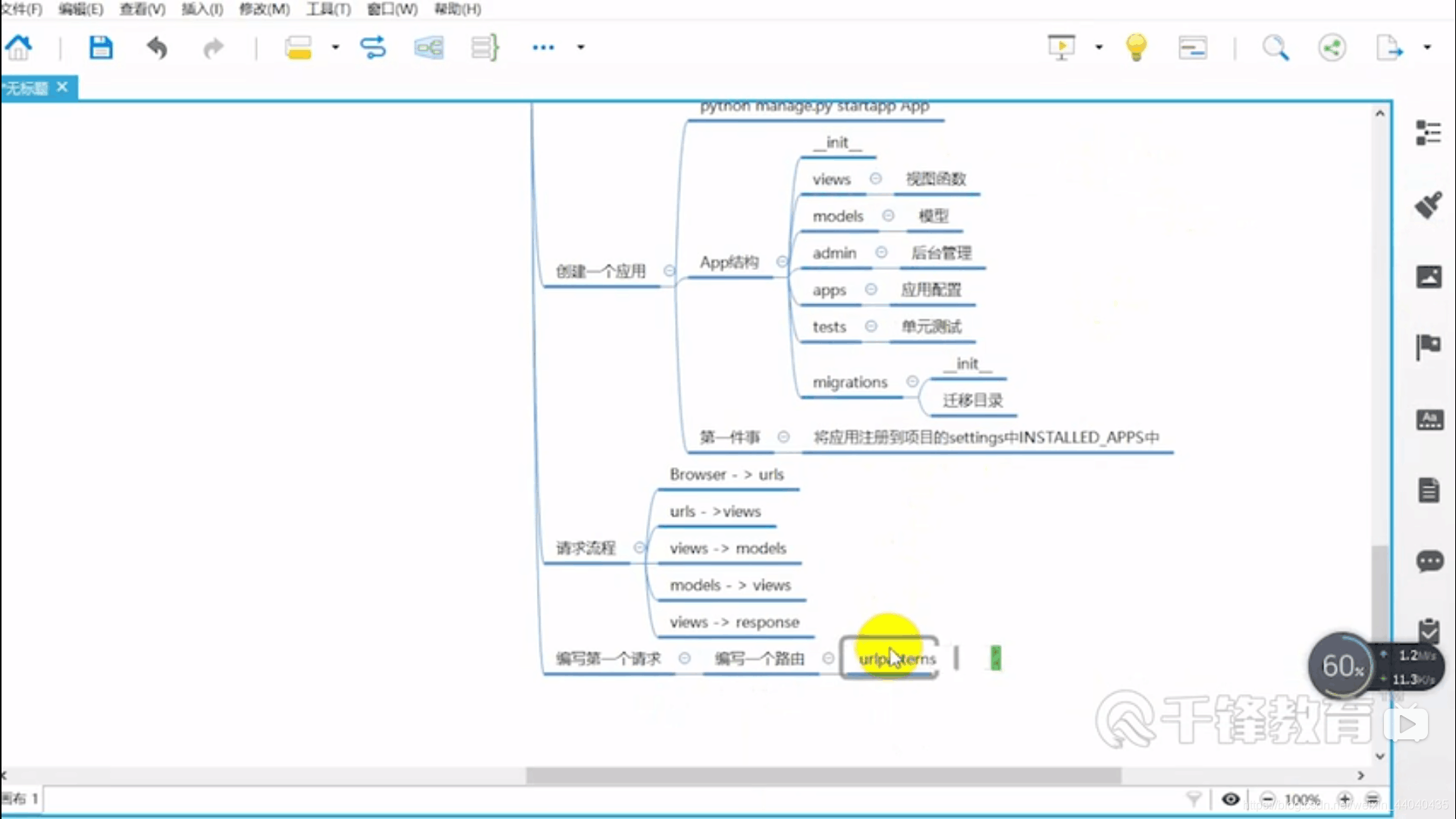The height and width of the screenshot is (819, 1456).
Task: Open the topic insert dropdown arrow
Action: click(335, 47)
